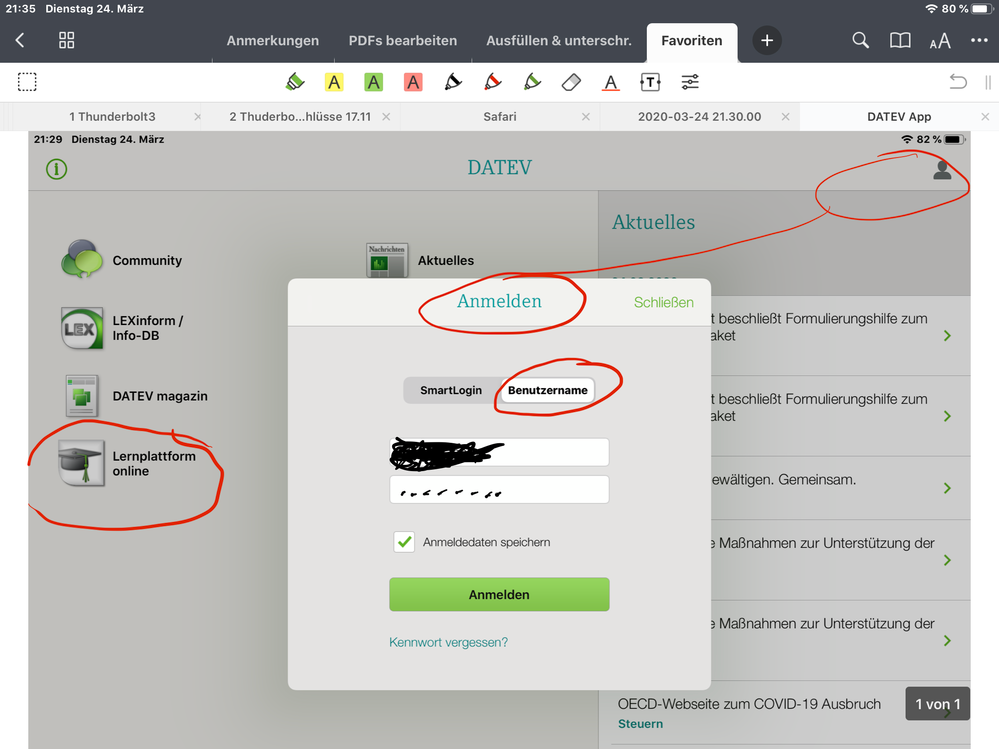Switch to the Anmerkungen tab
The width and height of the screenshot is (999, 749).
tap(273, 41)
